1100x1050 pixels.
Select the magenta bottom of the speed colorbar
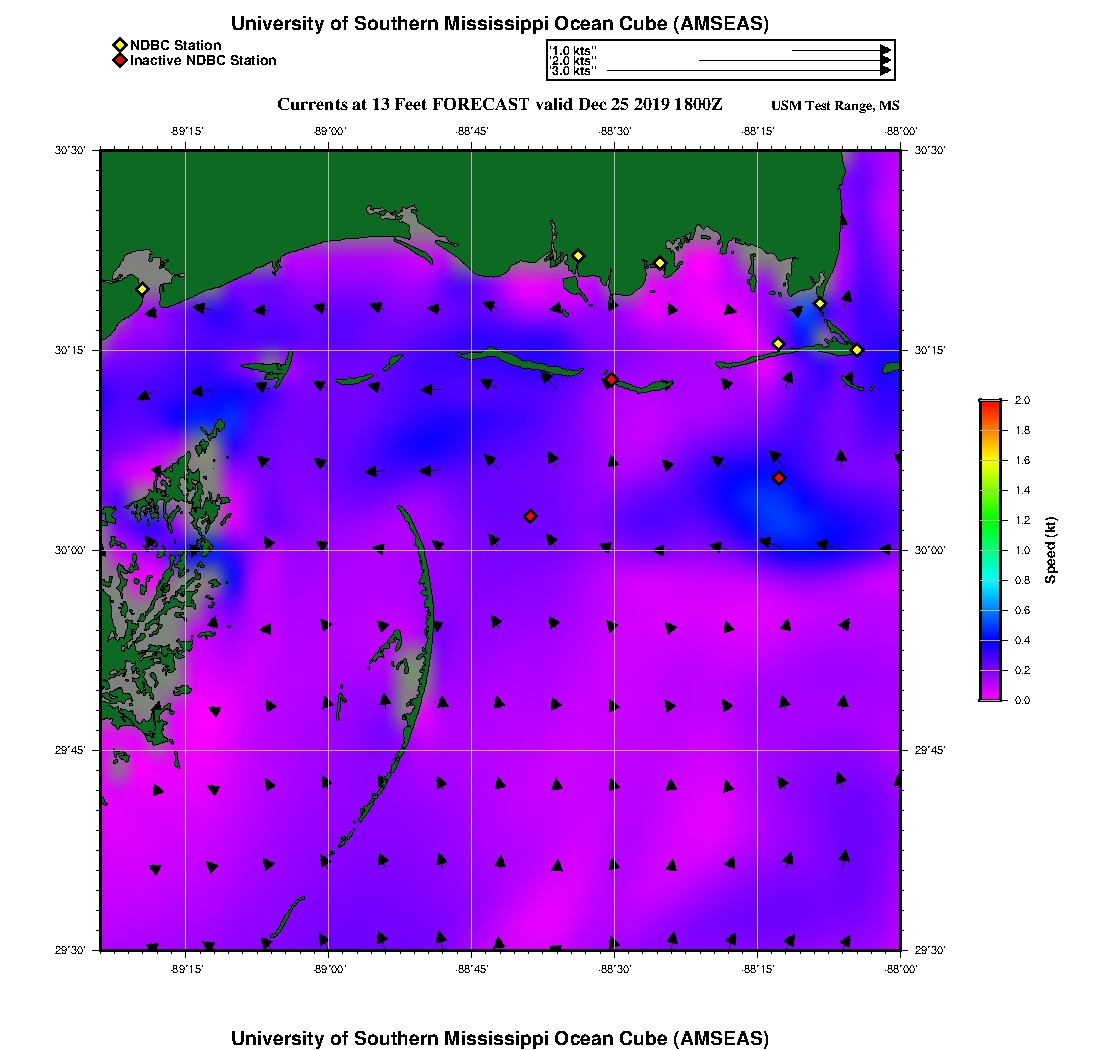(x=989, y=695)
